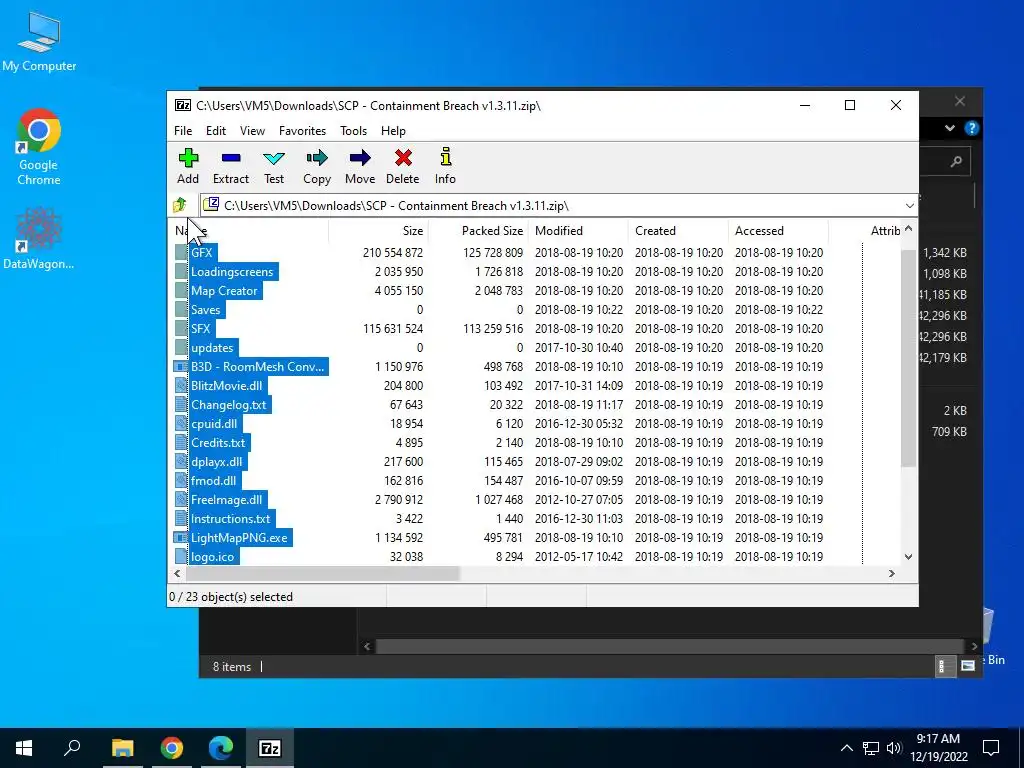
Task: Open File Explorer from taskbar
Action: tap(122, 748)
